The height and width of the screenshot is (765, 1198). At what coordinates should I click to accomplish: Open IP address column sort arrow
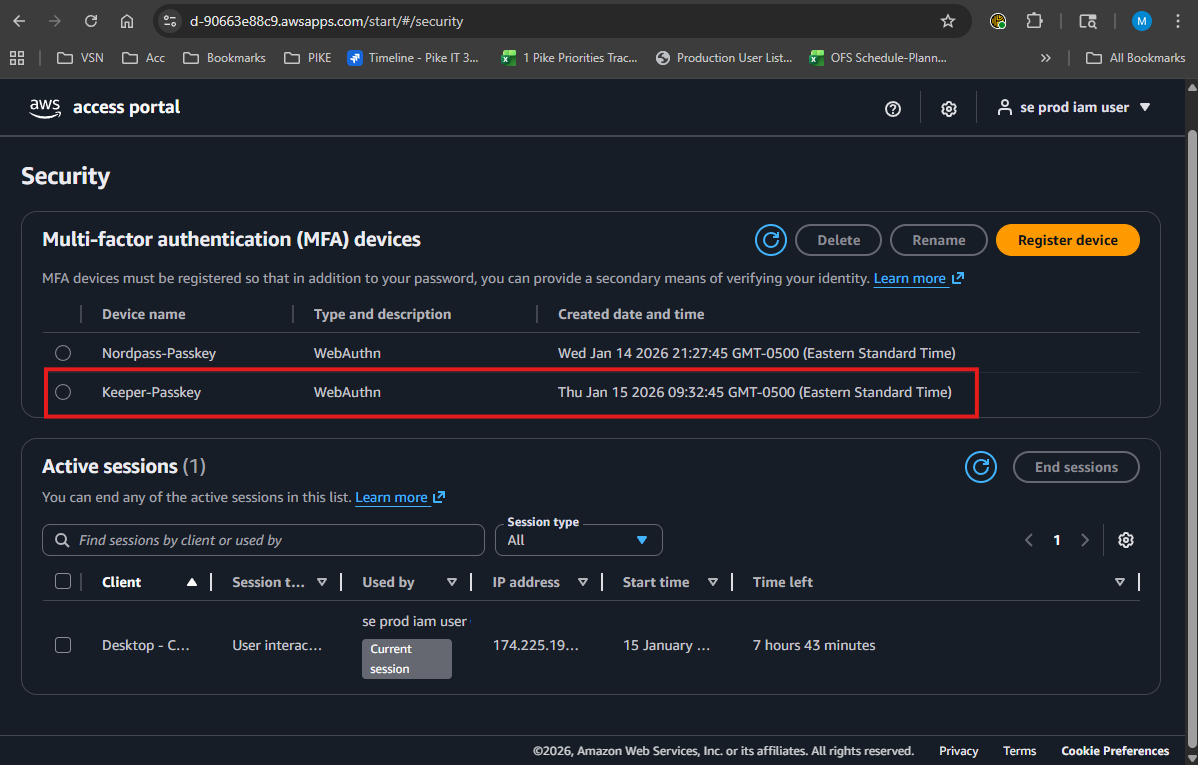(583, 582)
